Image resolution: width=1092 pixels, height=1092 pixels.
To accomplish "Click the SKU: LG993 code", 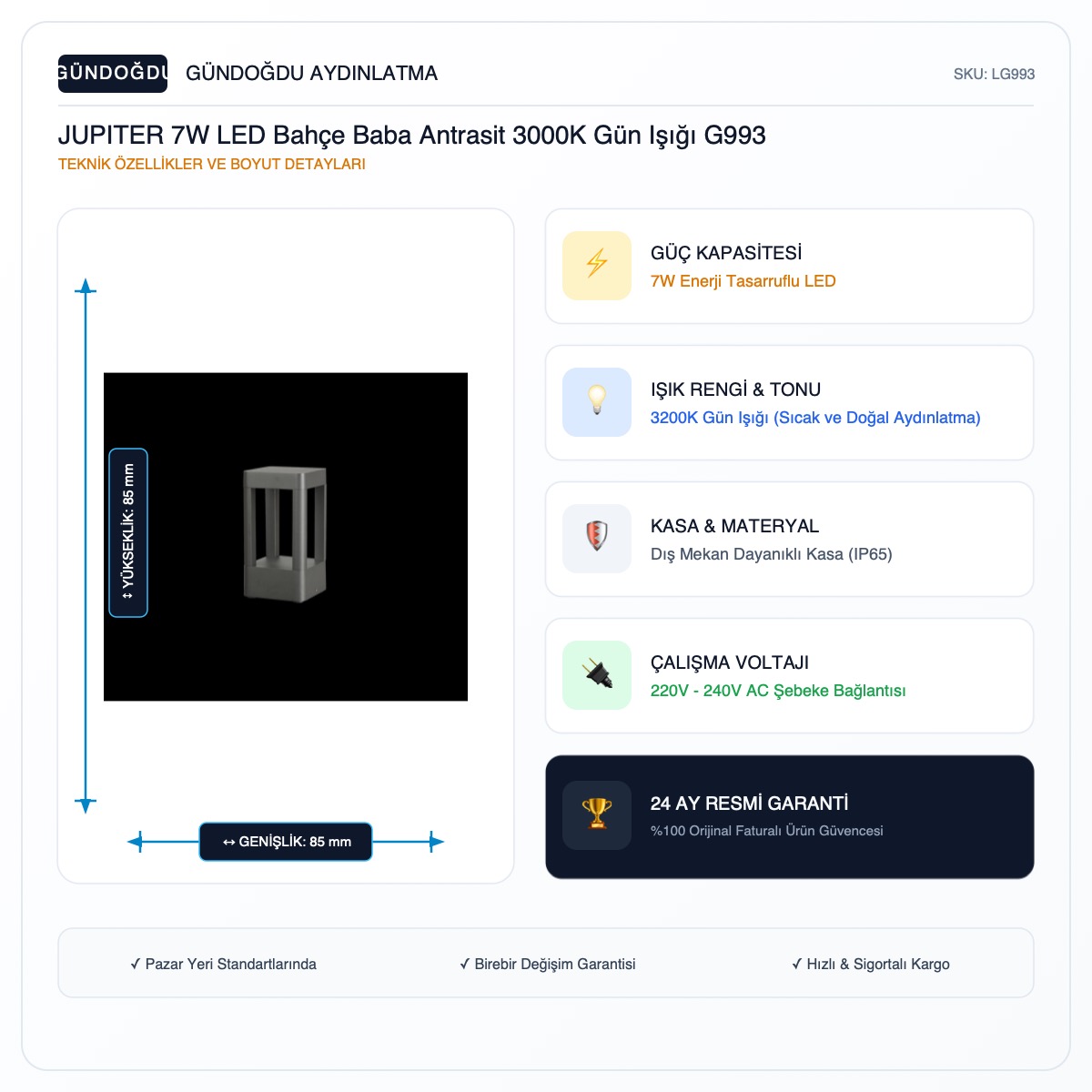I will pyautogui.click(x=994, y=75).
